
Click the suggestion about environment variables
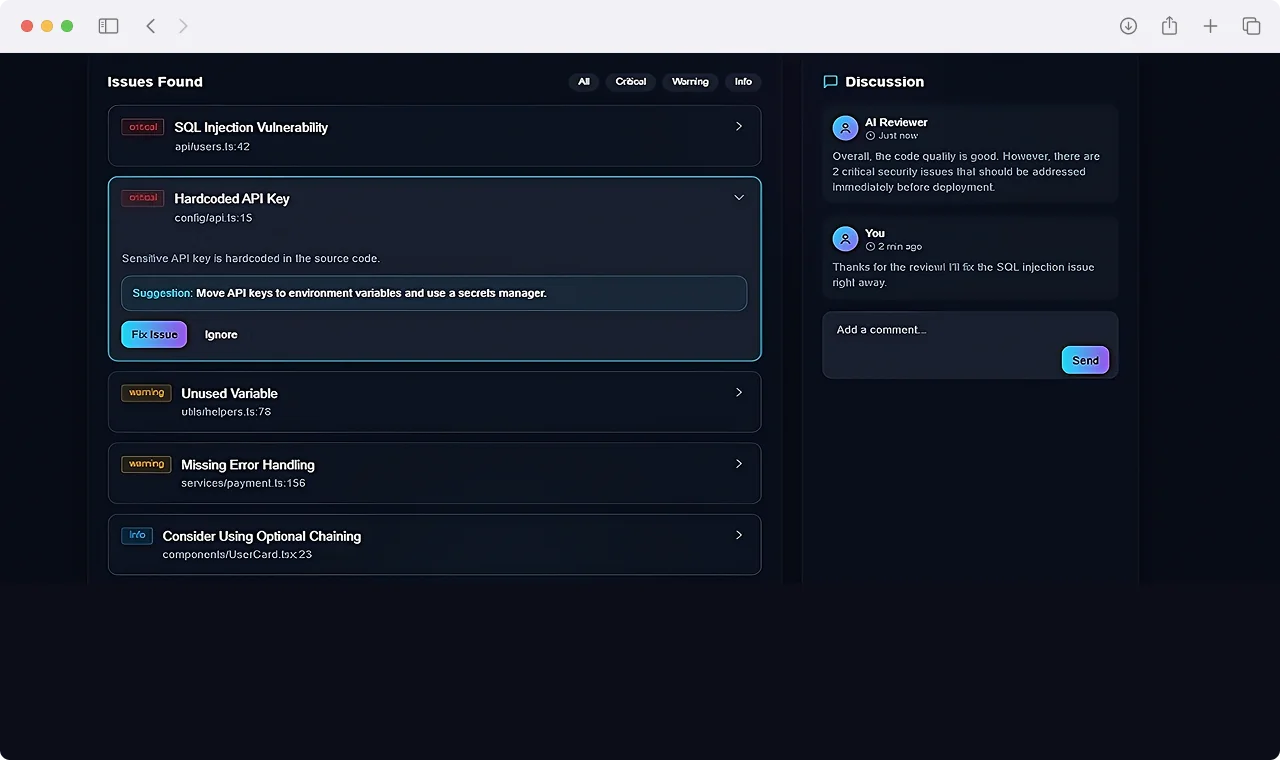(x=434, y=294)
